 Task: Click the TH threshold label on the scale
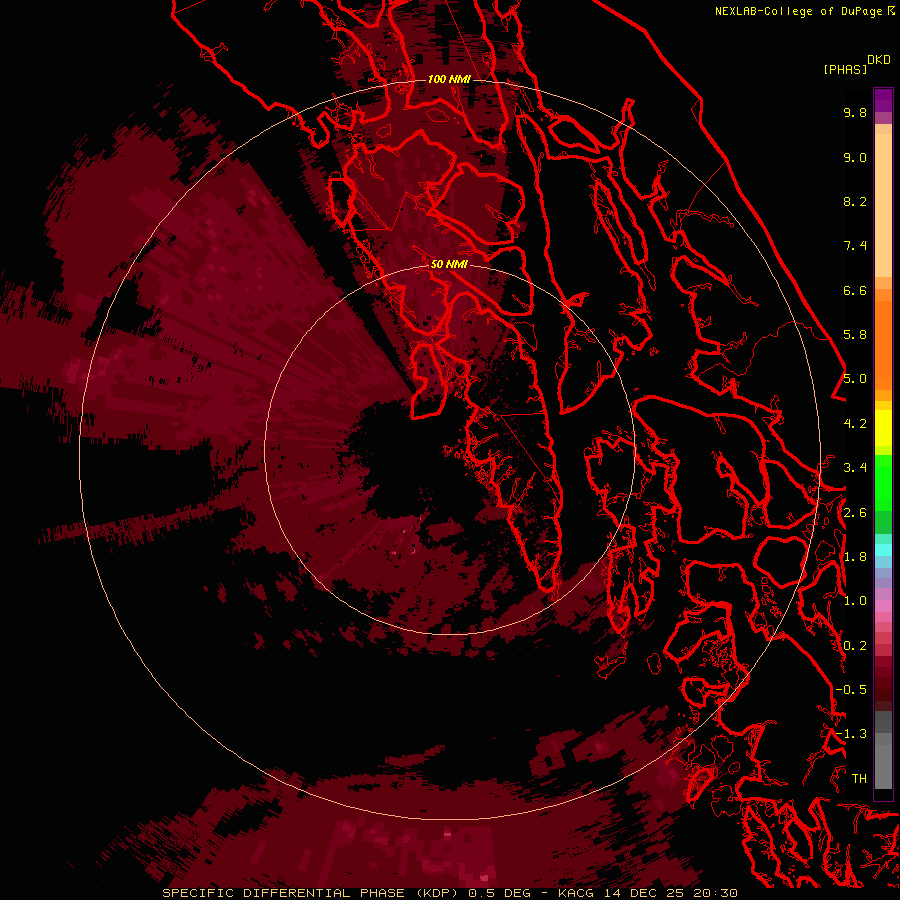[859, 779]
